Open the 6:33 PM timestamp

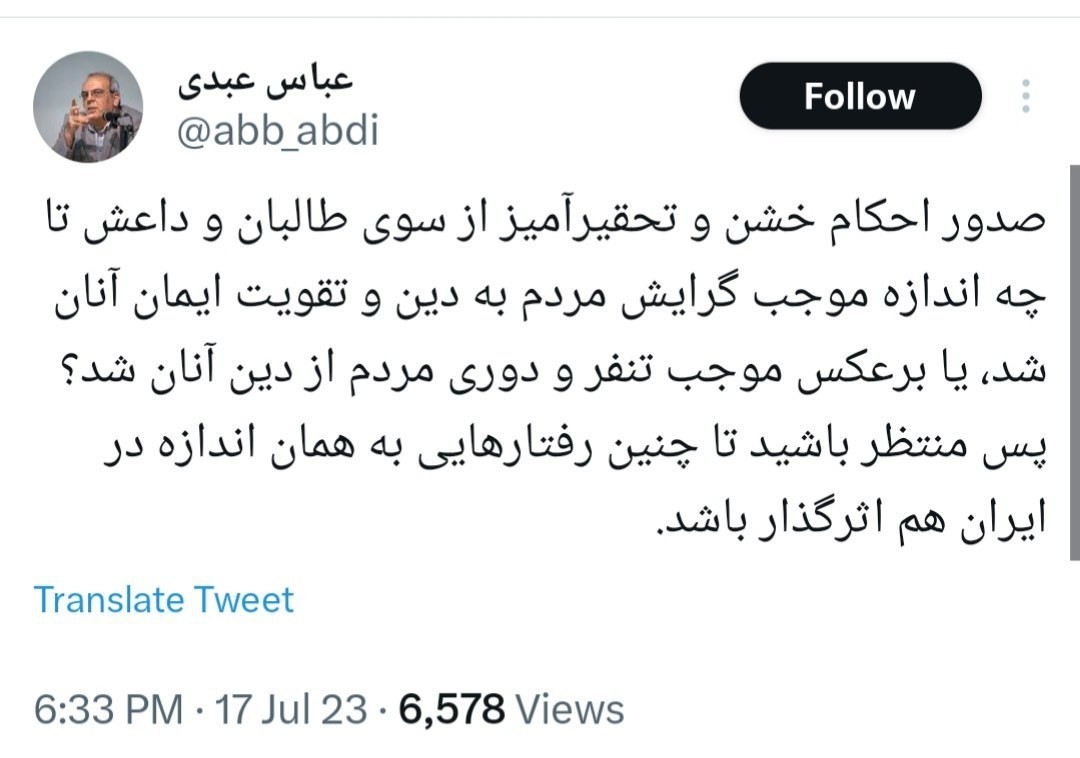(109, 710)
